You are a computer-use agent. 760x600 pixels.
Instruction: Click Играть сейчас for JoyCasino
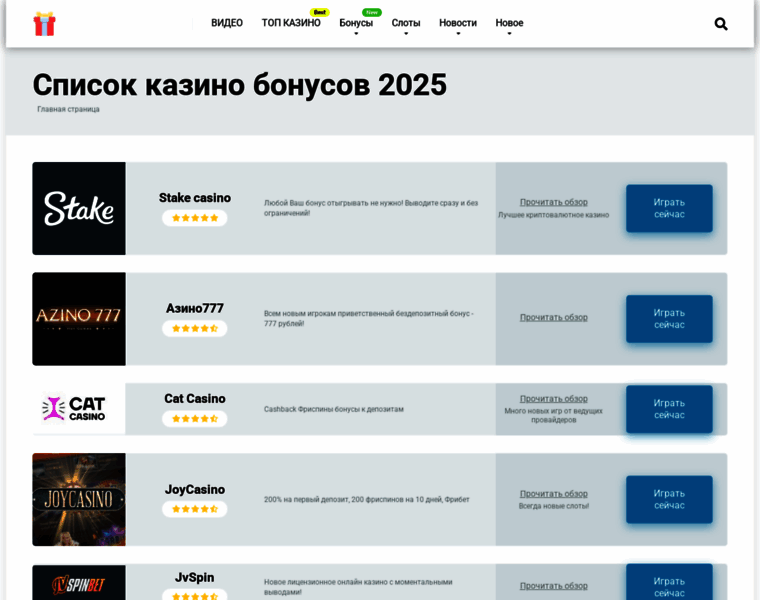tap(669, 499)
